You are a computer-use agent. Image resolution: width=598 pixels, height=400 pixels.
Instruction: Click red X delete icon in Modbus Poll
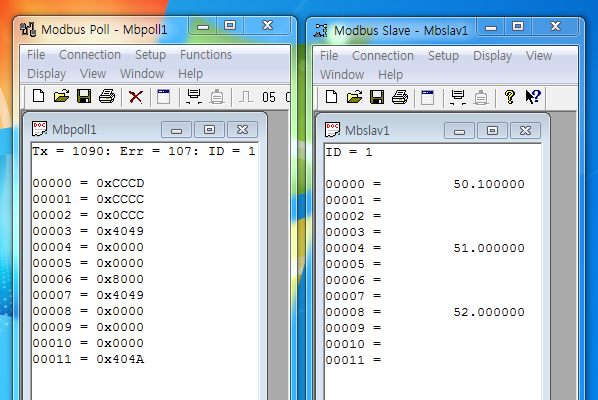click(x=136, y=97)
